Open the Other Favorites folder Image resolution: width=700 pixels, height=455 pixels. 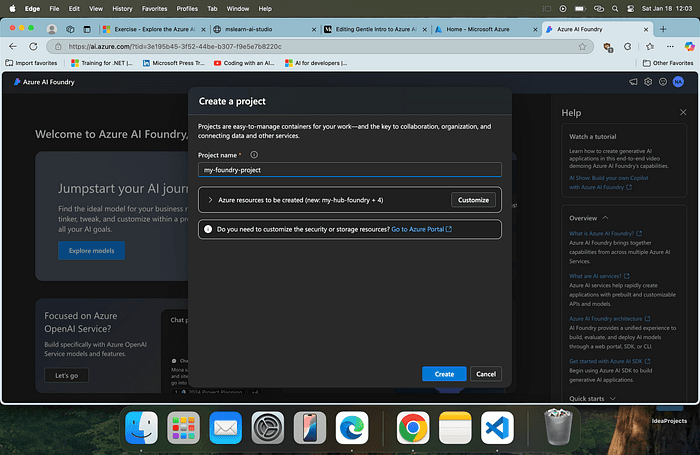tap(668, 63)
